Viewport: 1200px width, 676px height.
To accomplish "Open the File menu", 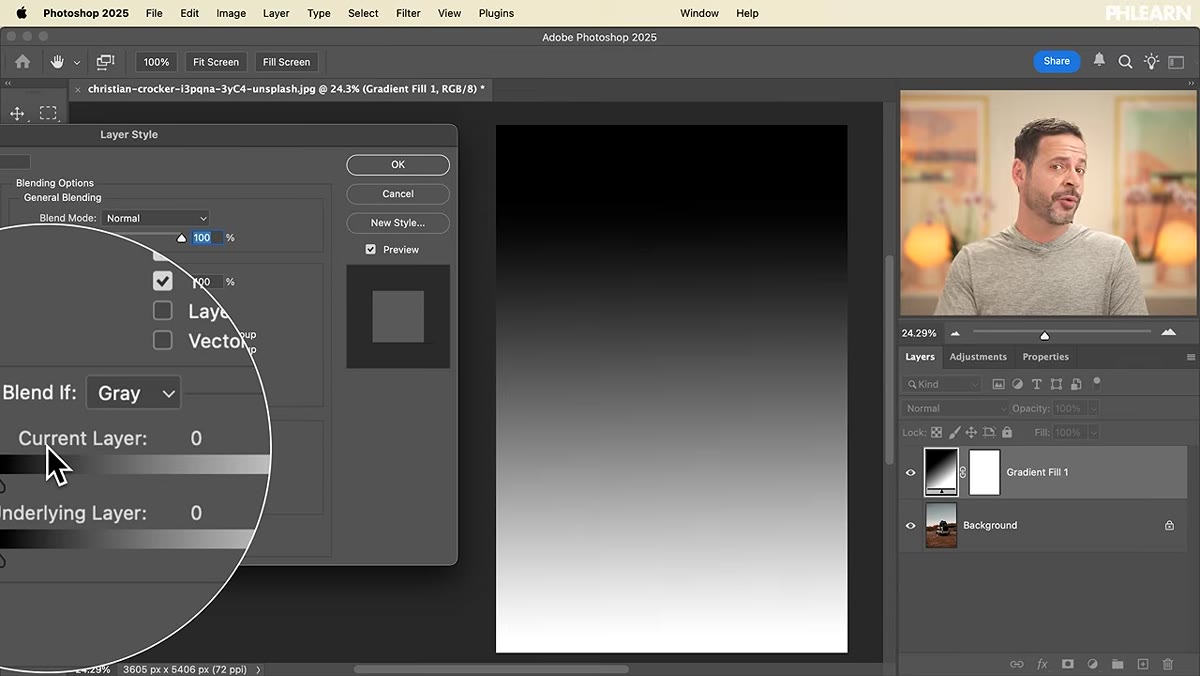I will click(154, 13).
